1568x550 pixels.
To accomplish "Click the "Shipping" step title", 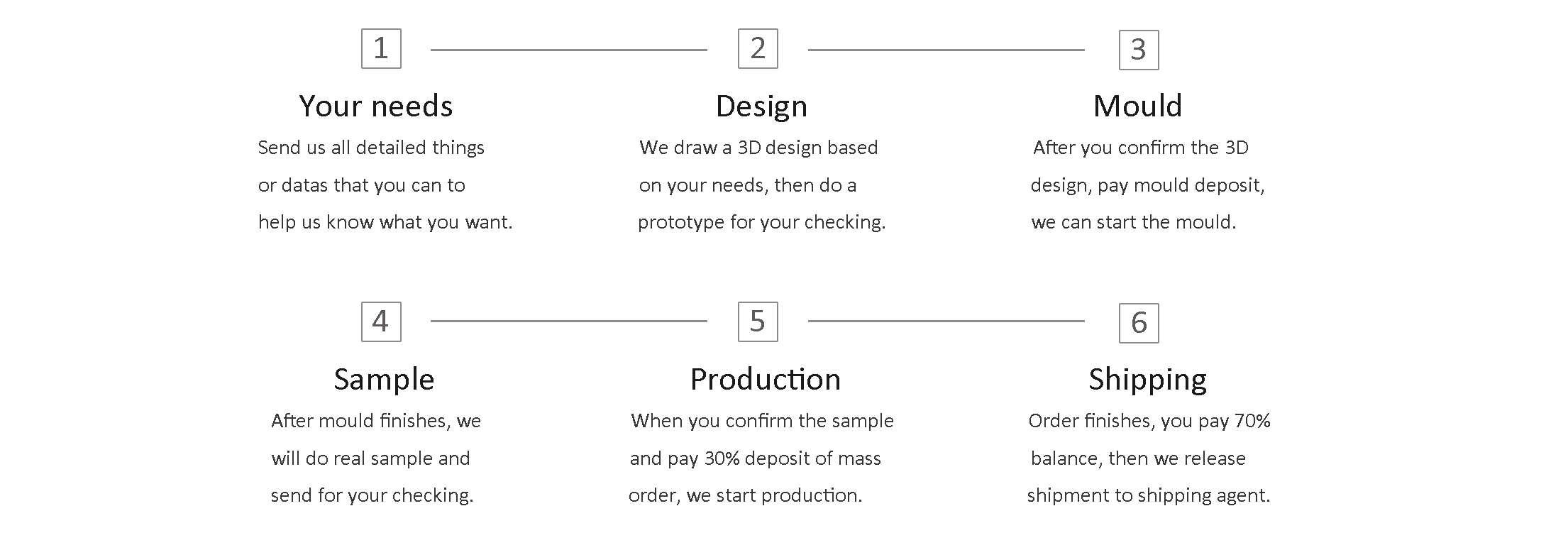I will coord(1147,380).
